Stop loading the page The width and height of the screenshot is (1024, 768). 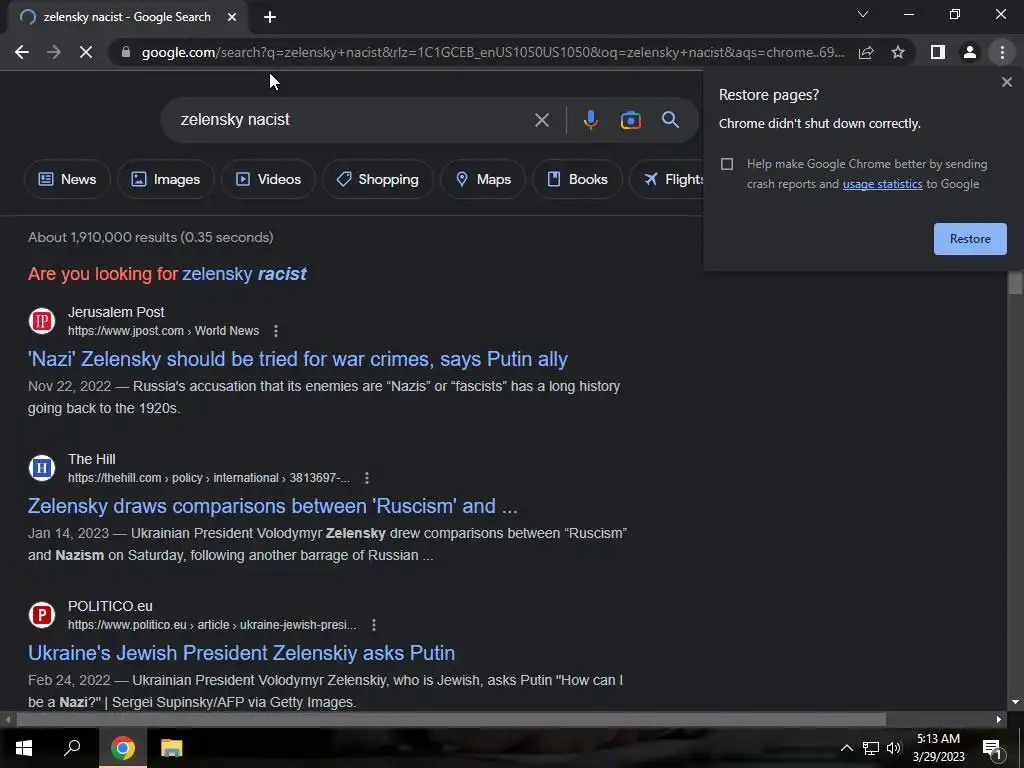point(86,52)
